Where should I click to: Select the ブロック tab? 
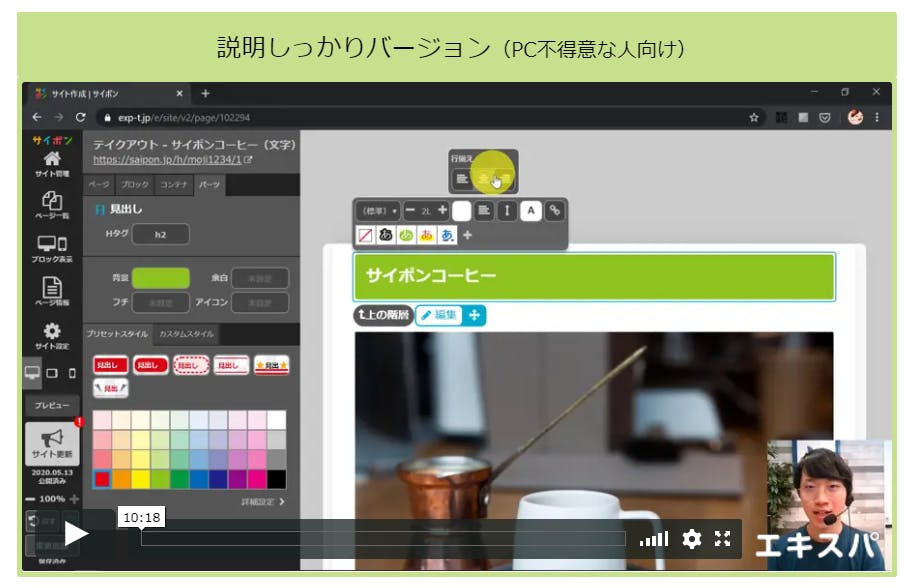(x=134, y=185)
